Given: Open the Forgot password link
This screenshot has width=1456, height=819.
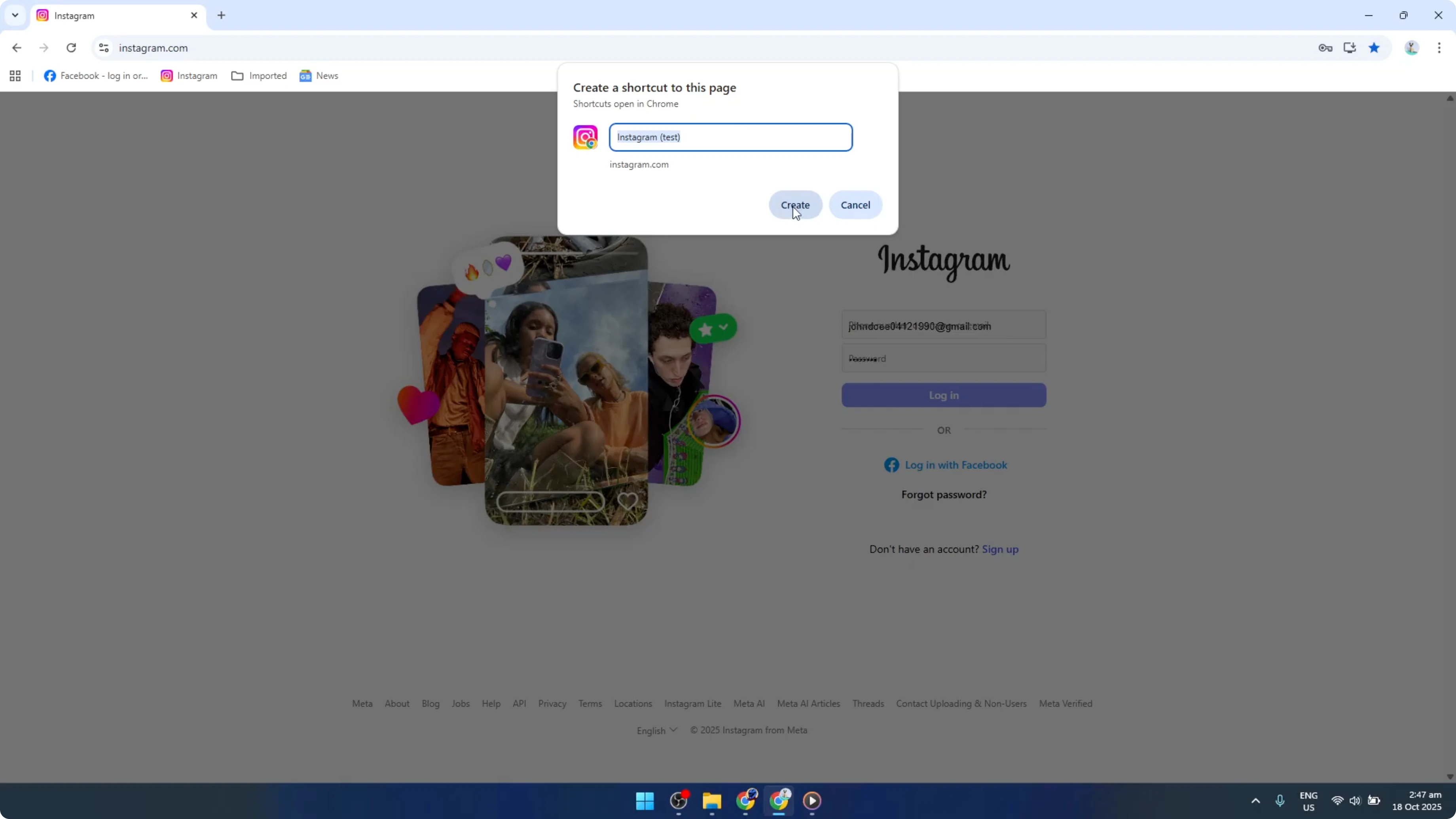Looking at the screenshot, I should point(943,495).
